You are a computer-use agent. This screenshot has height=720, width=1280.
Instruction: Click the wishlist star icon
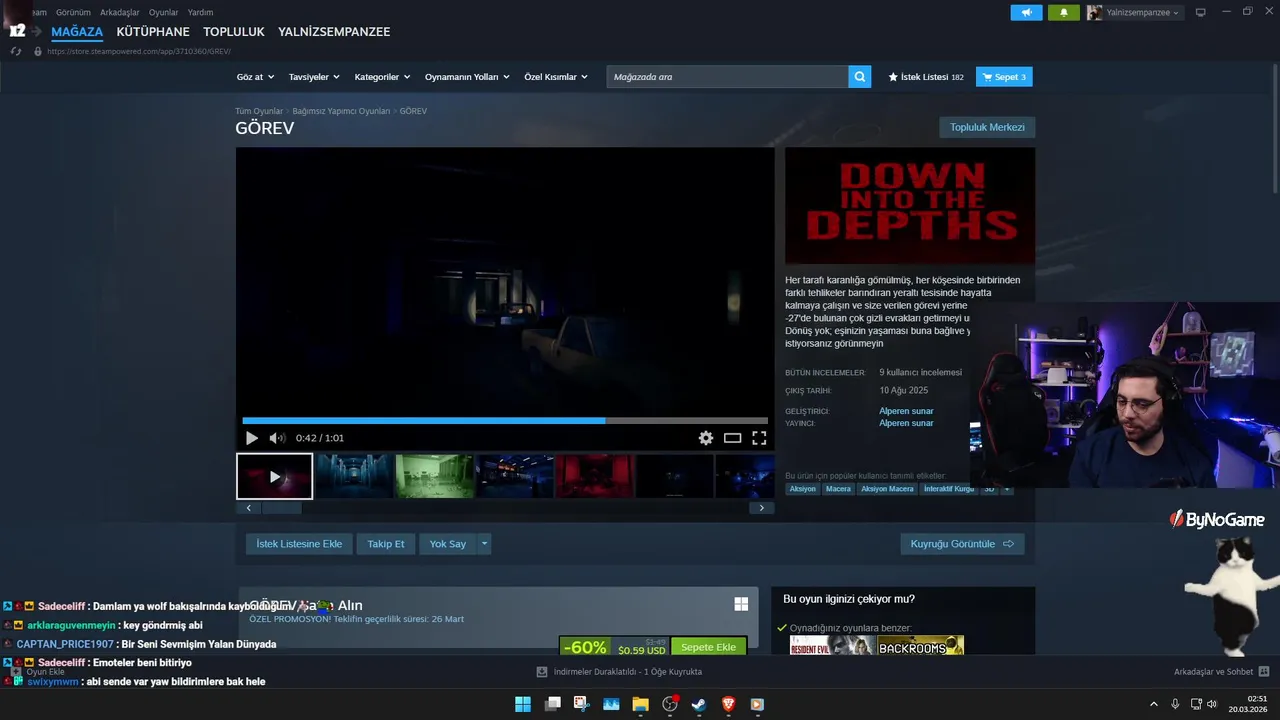893,77
